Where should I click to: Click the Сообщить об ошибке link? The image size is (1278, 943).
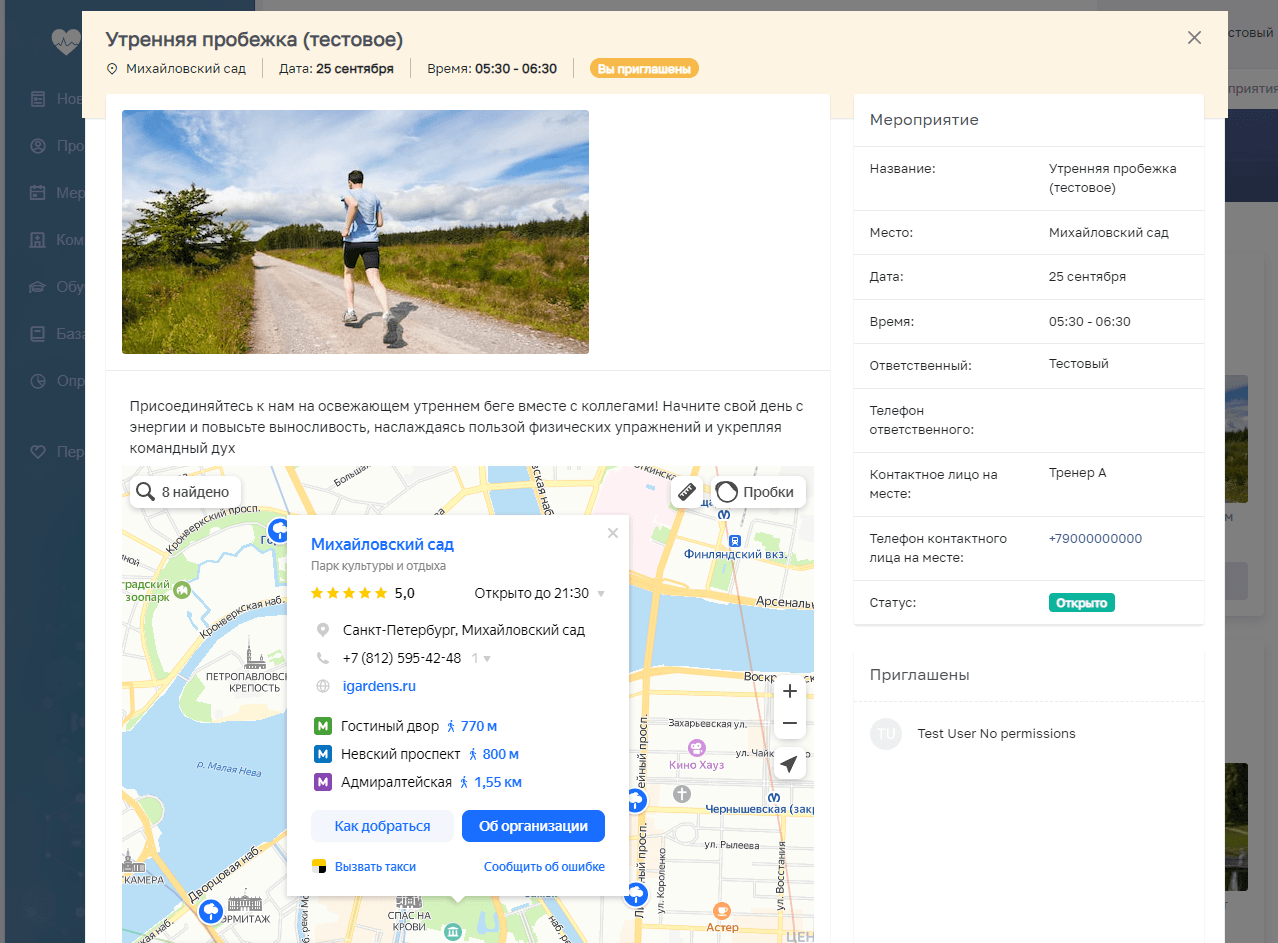point(544,867)
